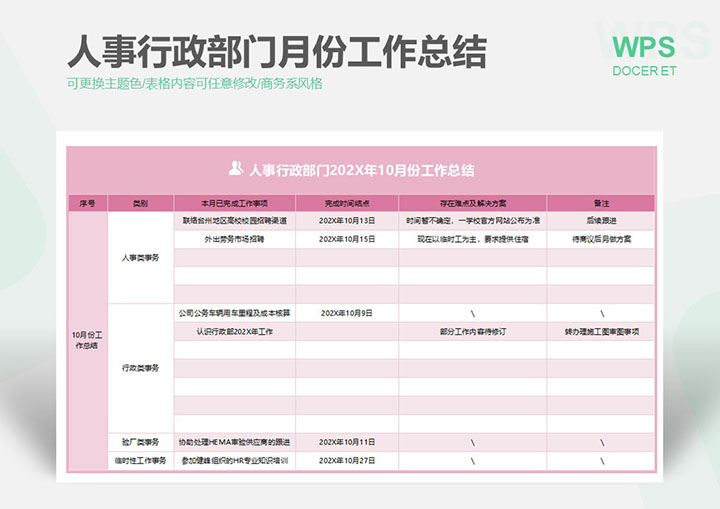The image size is (720, 509).
Task: Select the 完成时间结点 header cell
Action: point(346,203)
